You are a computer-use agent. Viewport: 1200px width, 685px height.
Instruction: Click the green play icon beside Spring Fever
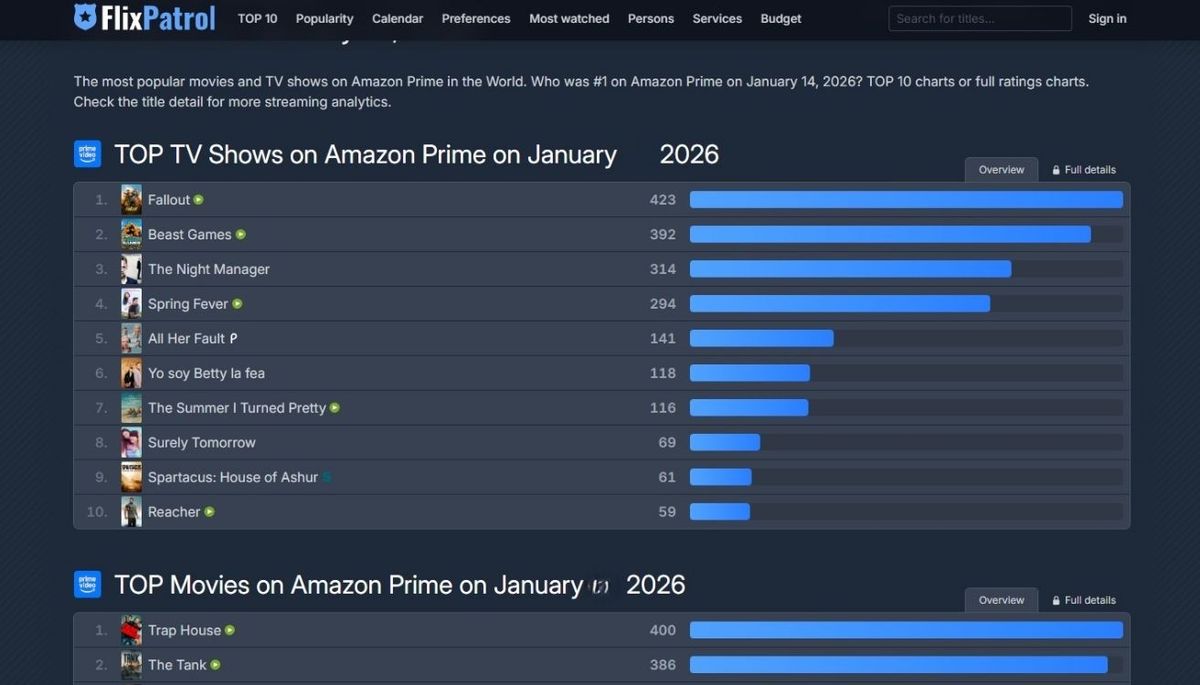[x=238, y=304]
